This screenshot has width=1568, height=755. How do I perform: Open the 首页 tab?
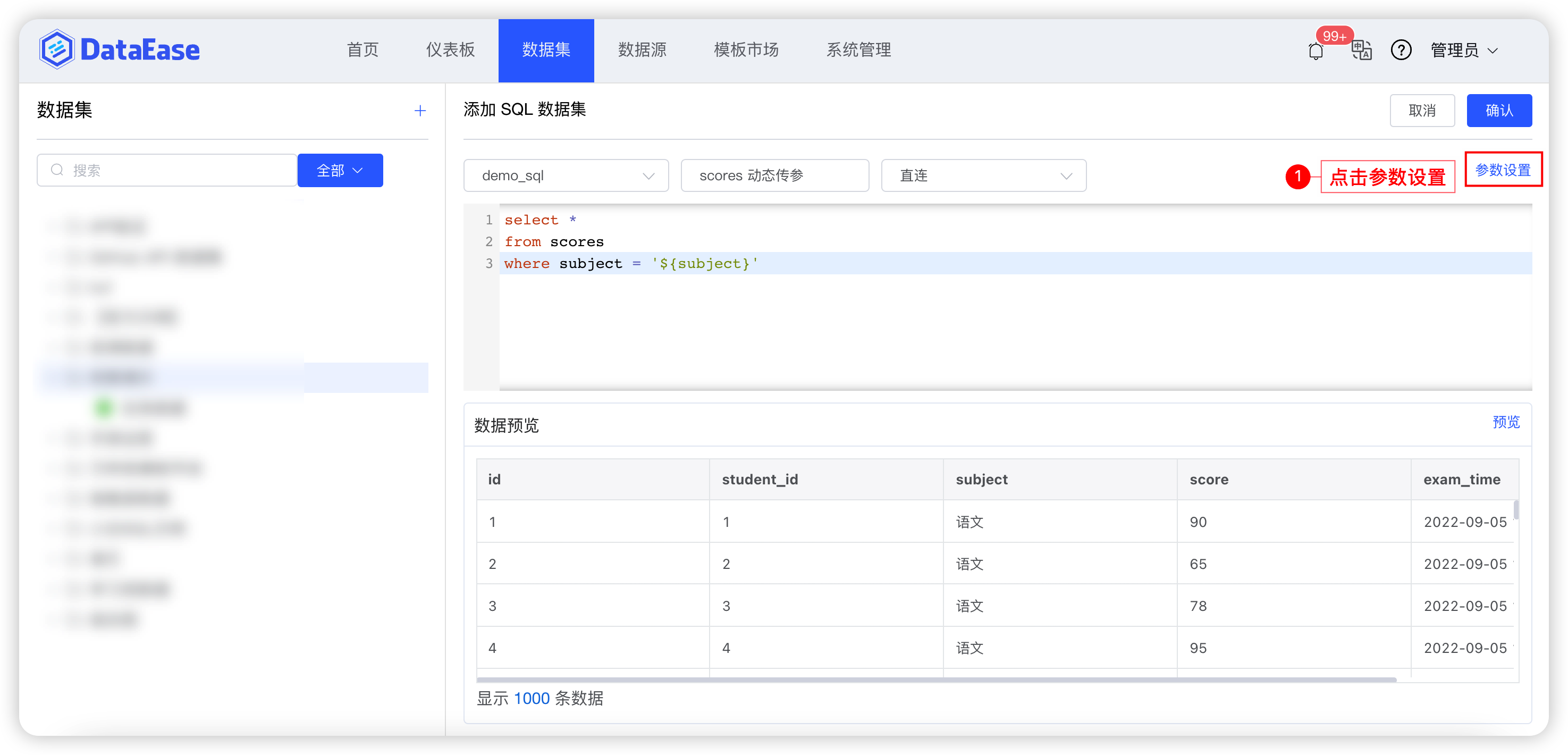click(x=363, y=50)
